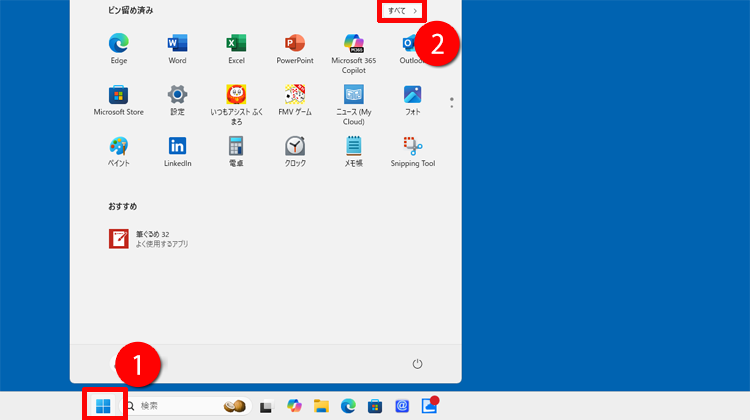The width and height of the screenshot is (750, 420).
Task: Open the メモ帳 (Notepad) app
Action: pyautogui.click(x=353, y=147)
